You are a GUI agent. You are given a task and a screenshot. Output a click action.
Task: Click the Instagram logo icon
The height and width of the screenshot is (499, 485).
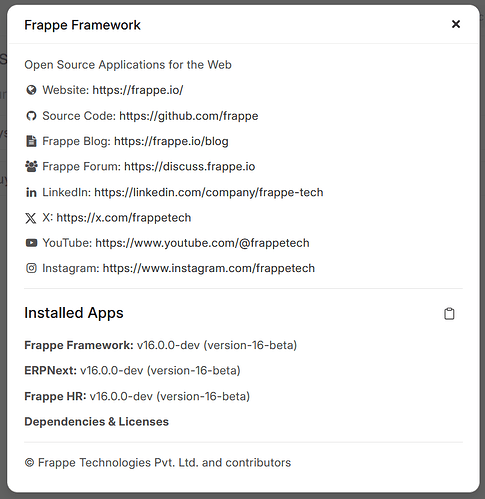coord(31,268)
